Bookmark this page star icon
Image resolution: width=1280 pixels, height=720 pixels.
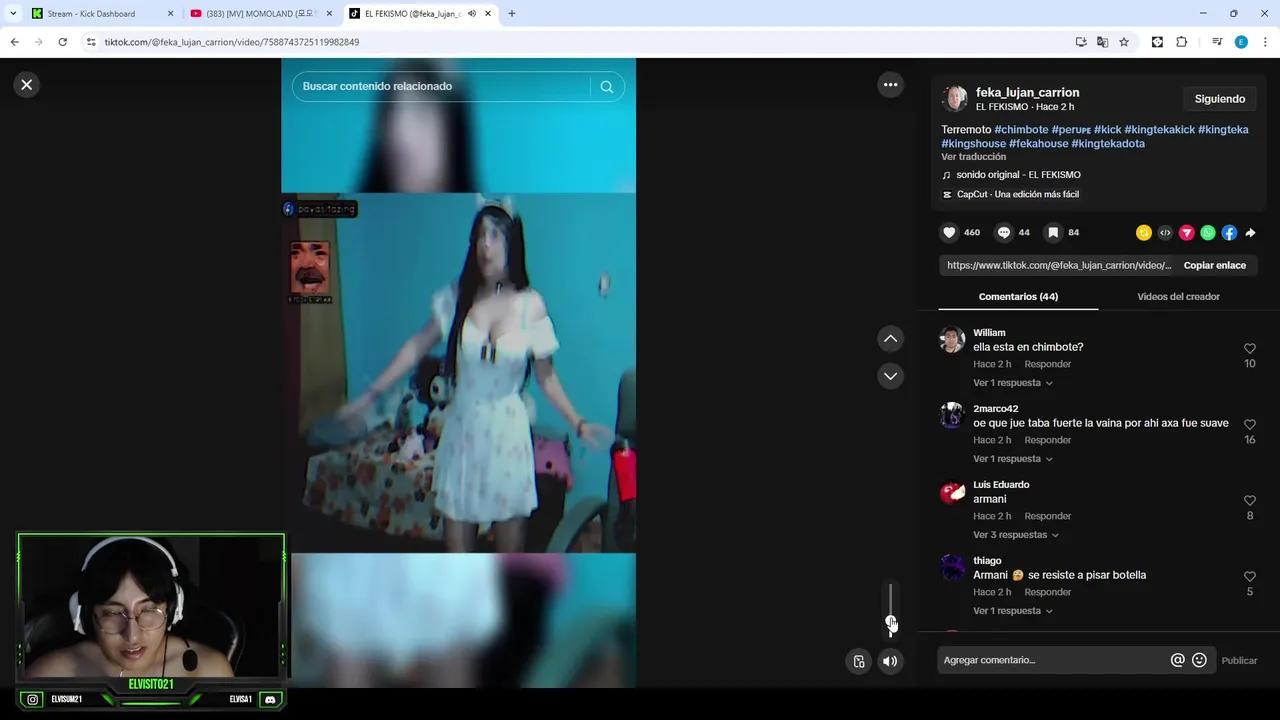click(x=1124, y=42)
